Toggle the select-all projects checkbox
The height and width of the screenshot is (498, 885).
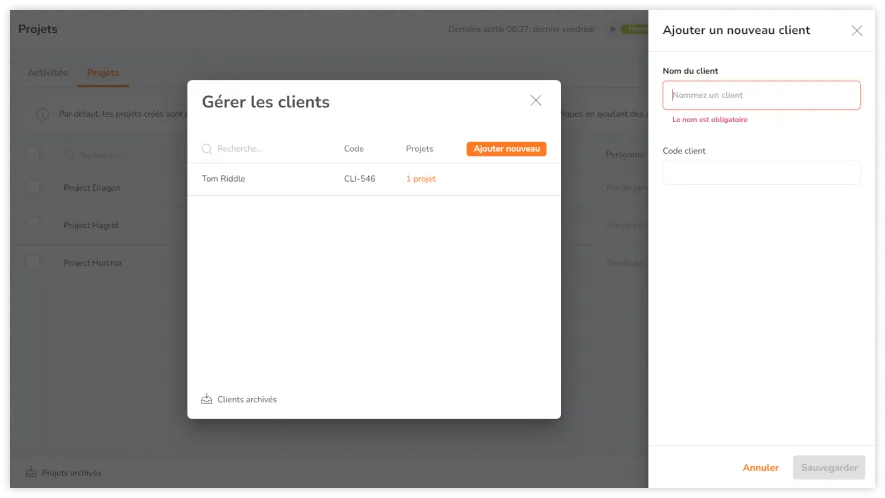[x=33, y=154]
